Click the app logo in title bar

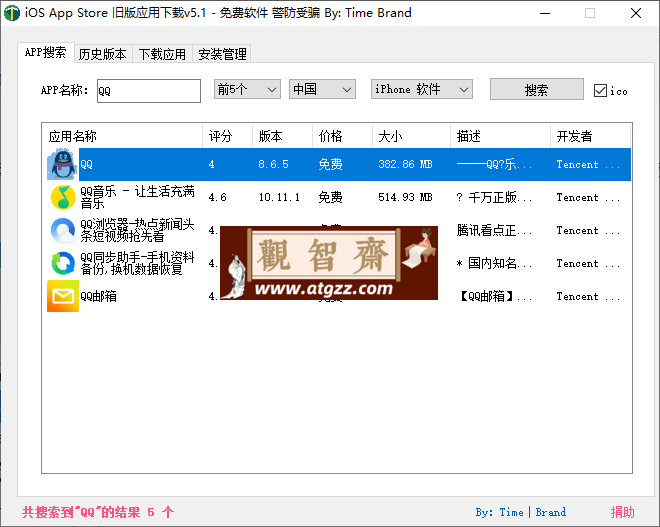12,13
